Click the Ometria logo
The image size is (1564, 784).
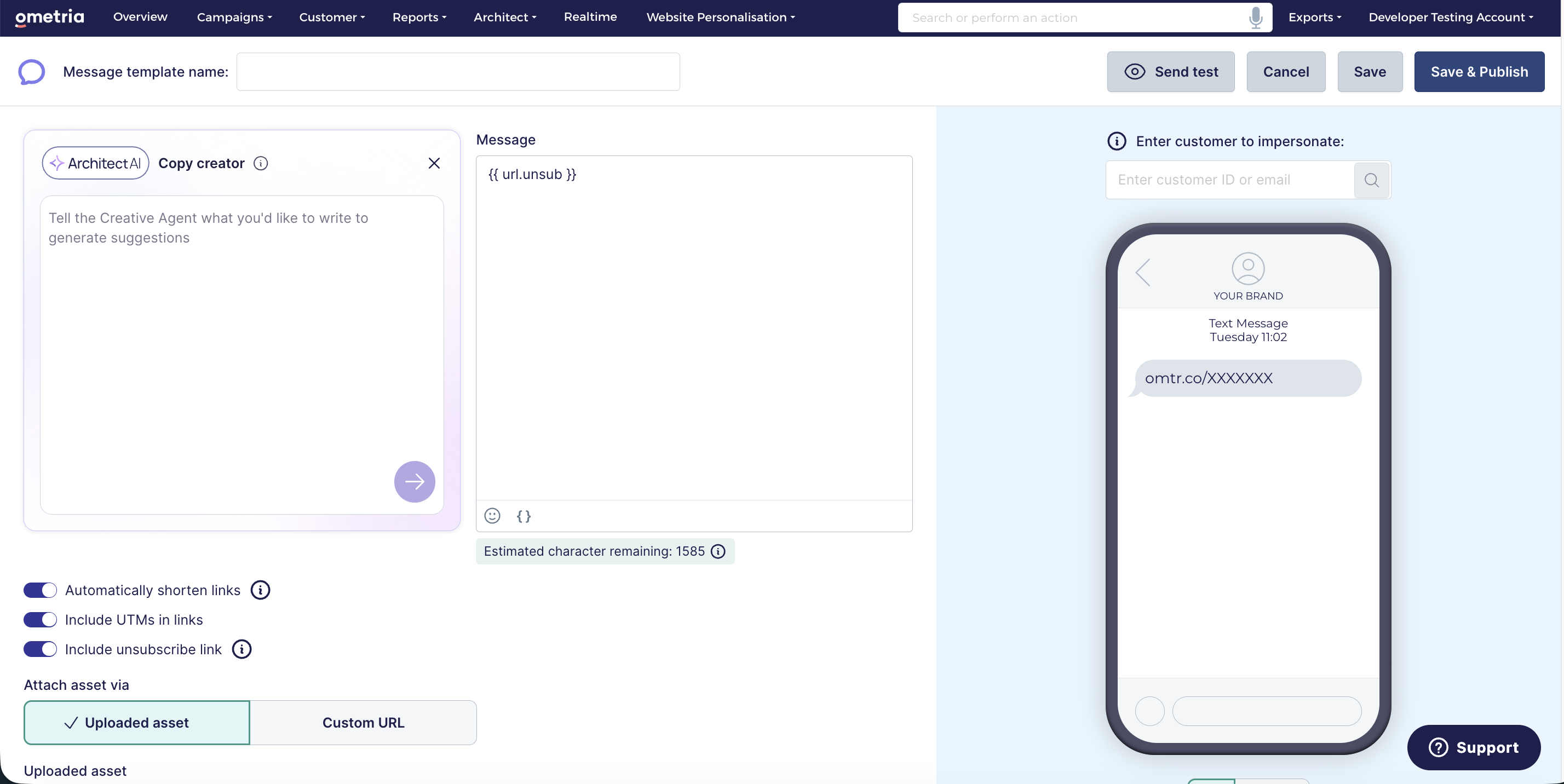(50, 17)
